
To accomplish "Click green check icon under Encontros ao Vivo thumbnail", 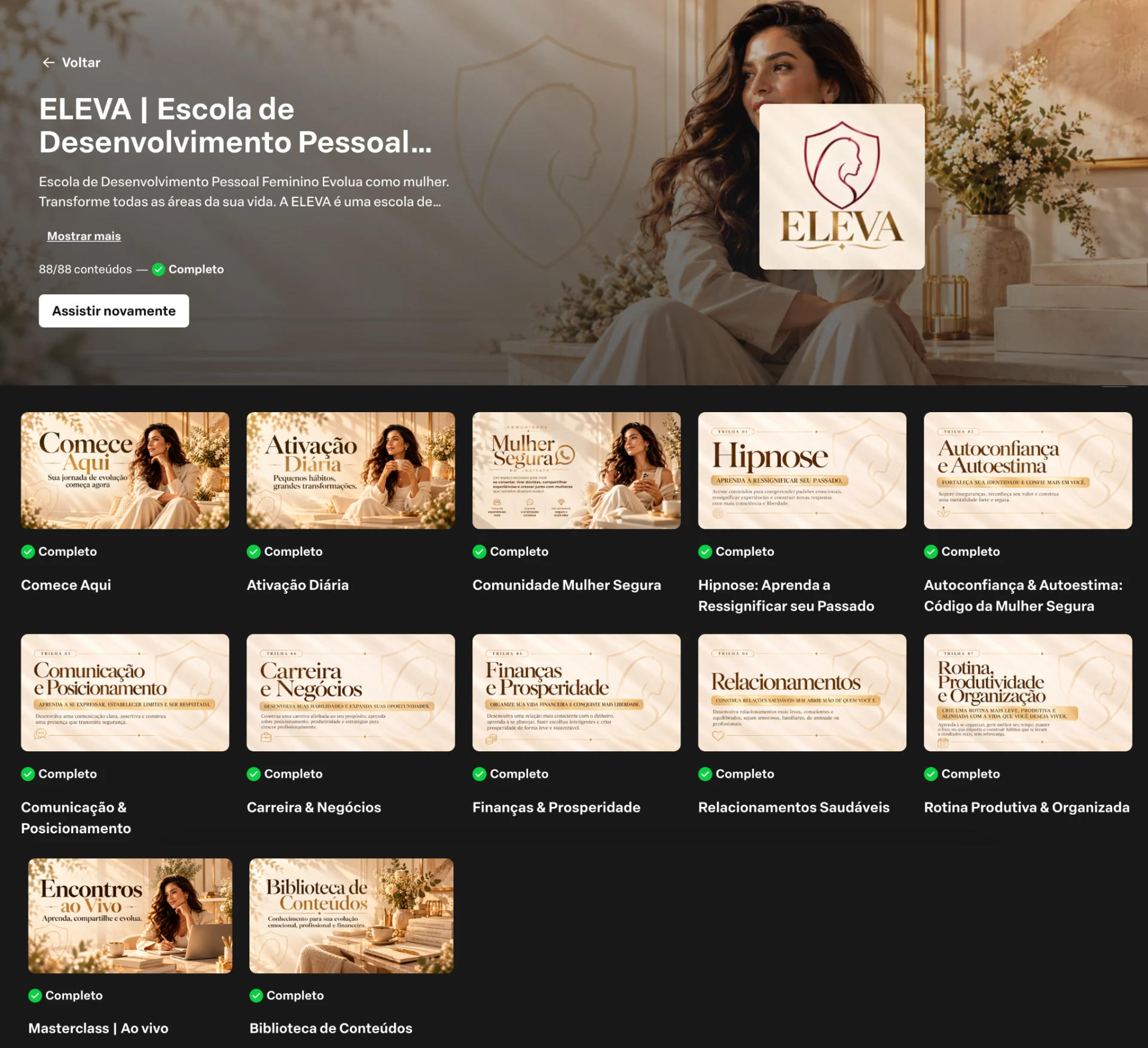I will click(x=35, y=995).
